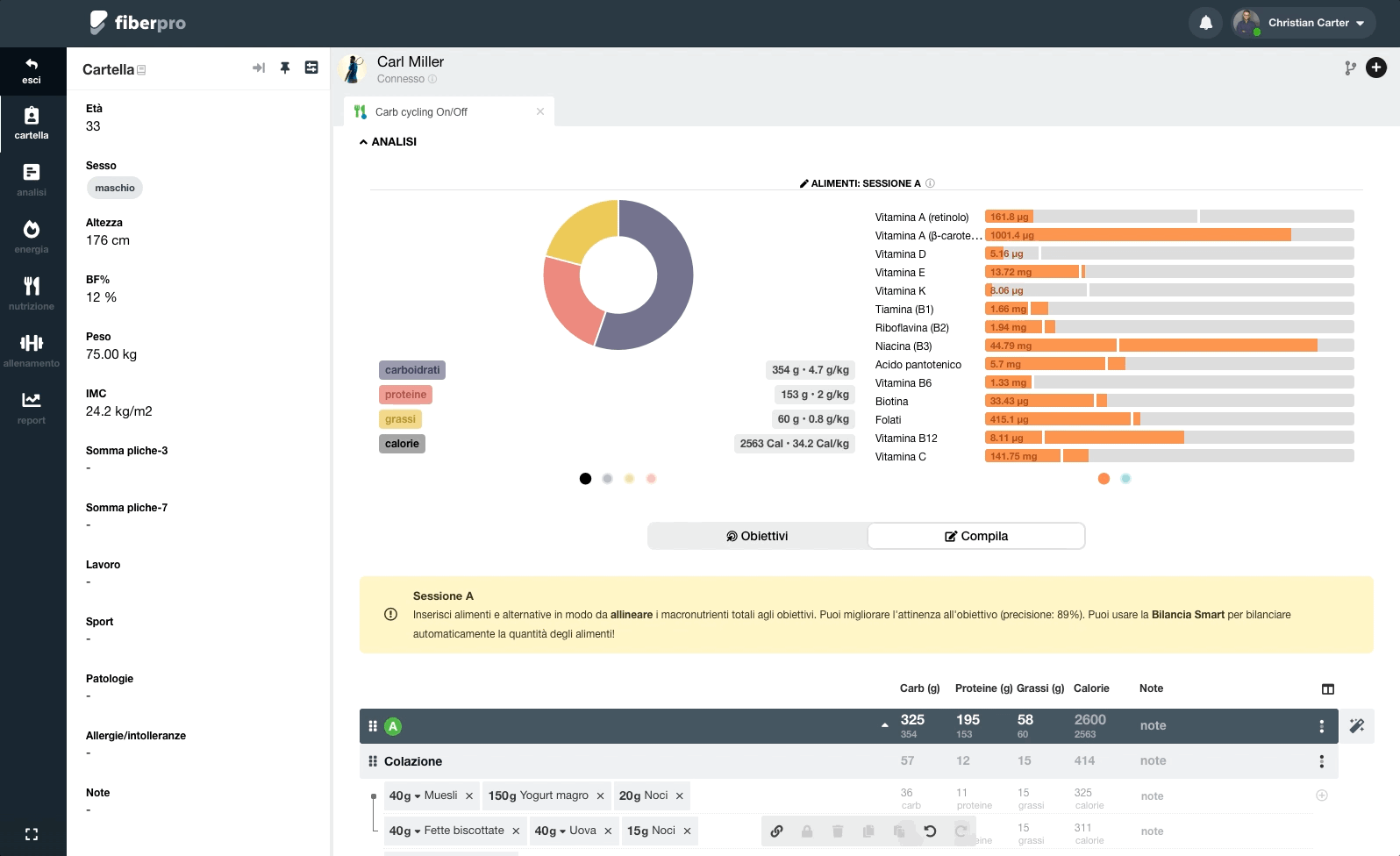Screen dimensions: 1400x856
Task: Click the proteine color legend tag
Action: tap(405, 395)
